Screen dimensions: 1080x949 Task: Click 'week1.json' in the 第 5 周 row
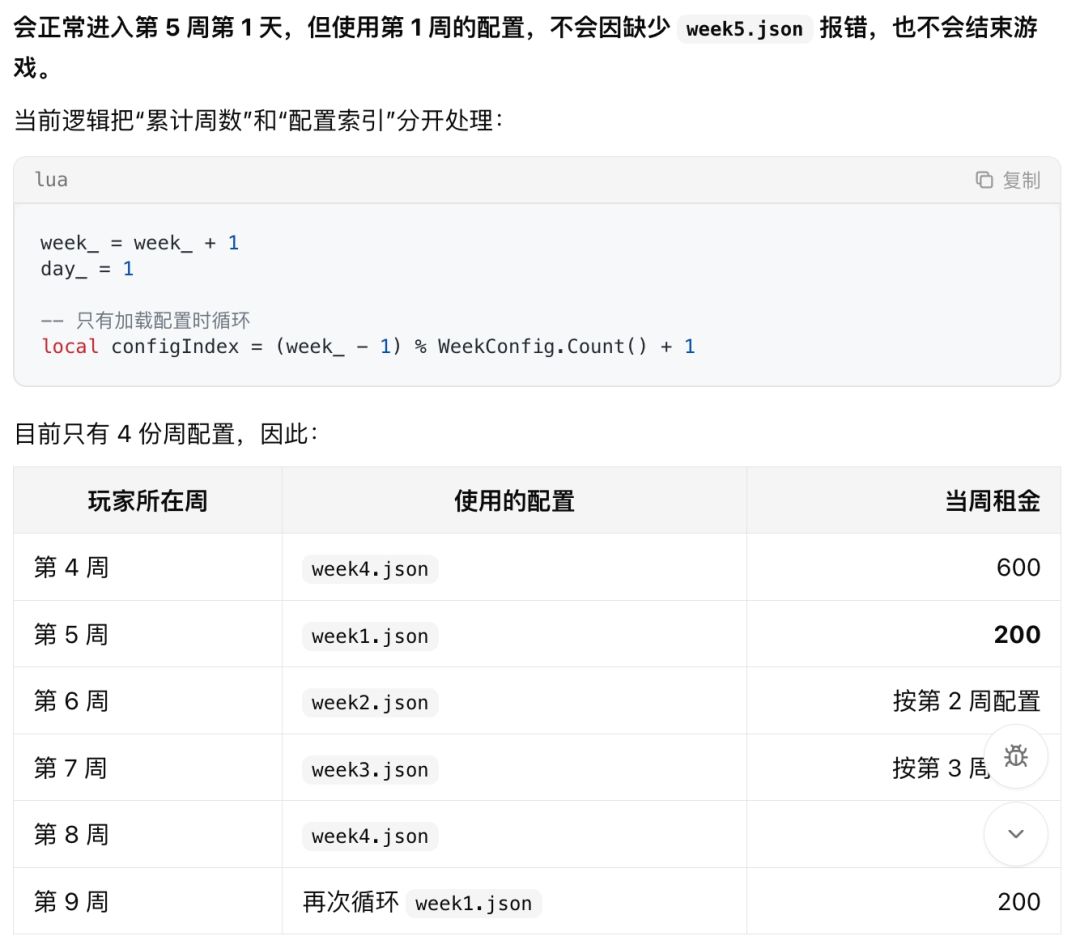pyautogui.click(x=370, y=636)
